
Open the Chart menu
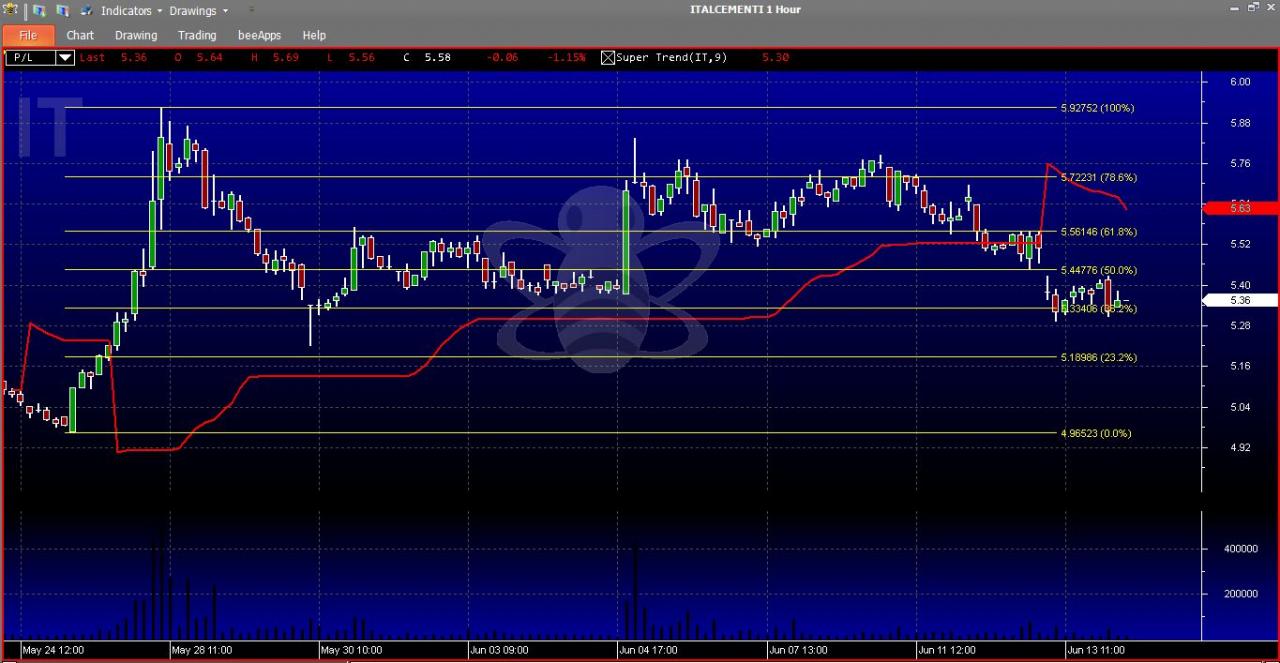point(80,35)
